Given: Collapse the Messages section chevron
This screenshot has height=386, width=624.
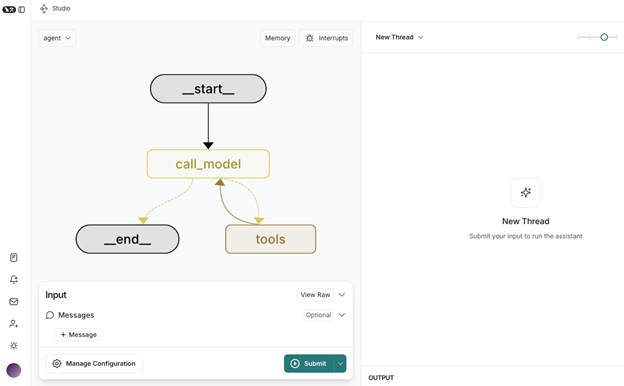Looking at the screenshot, I should pos(341,315).
